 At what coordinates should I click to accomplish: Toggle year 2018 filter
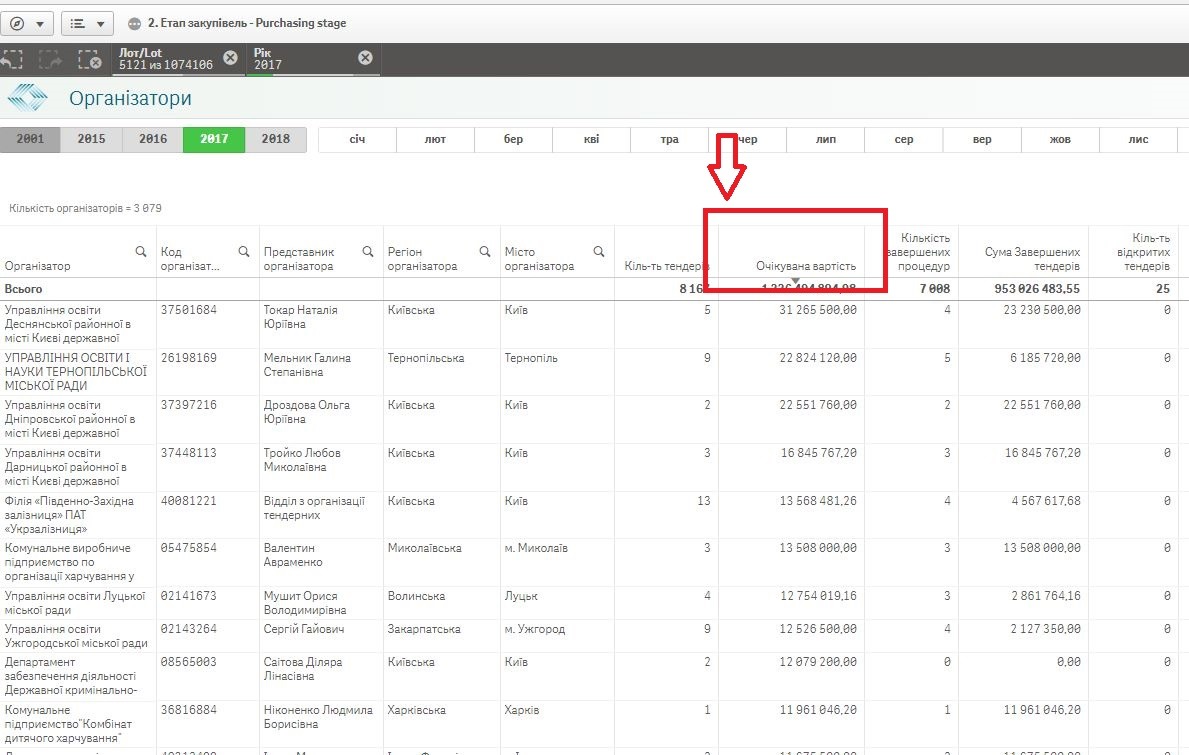[x=275, y=139]
